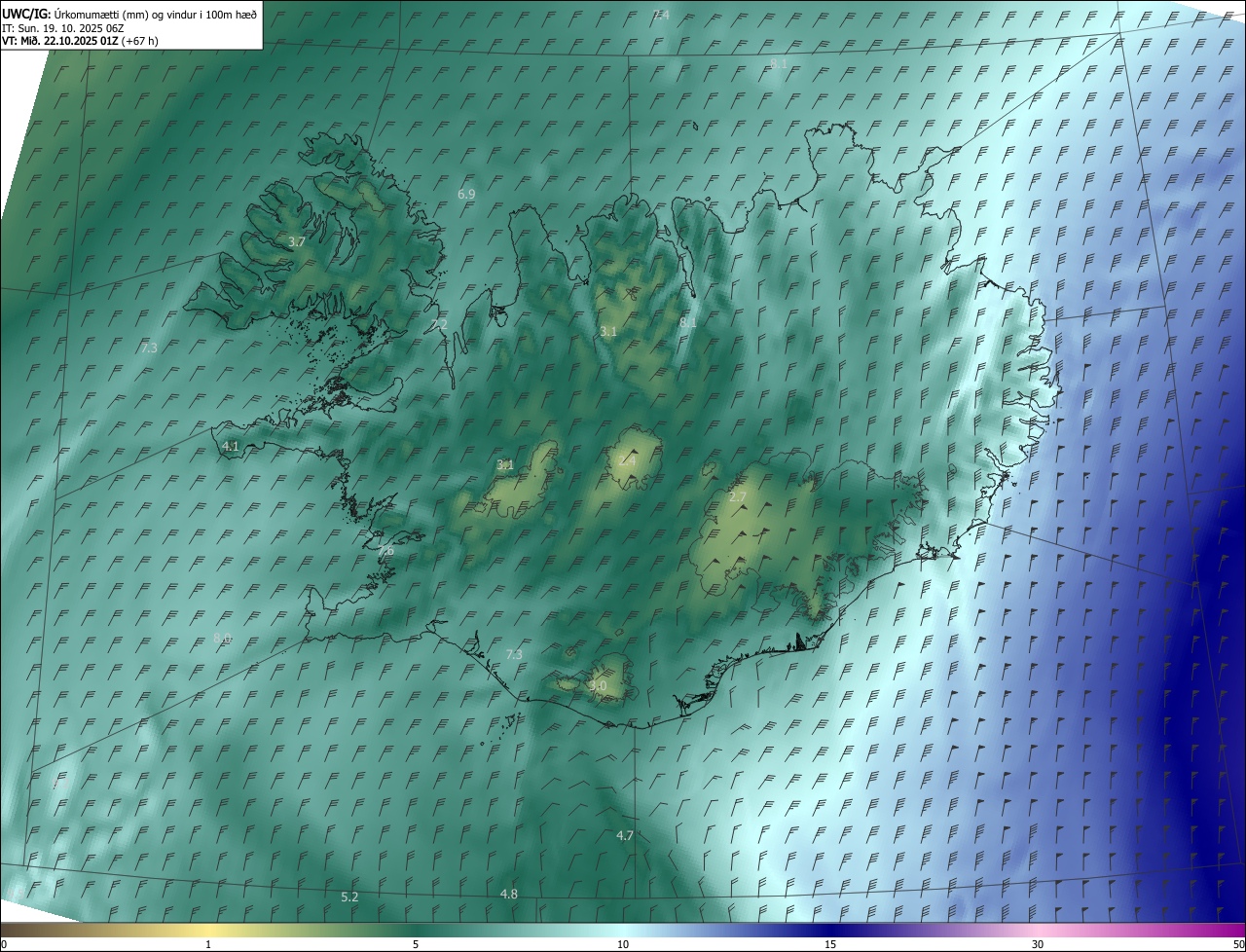Click the 5 tick on the color scale
1246x952 pixels.
click(416, 944)
